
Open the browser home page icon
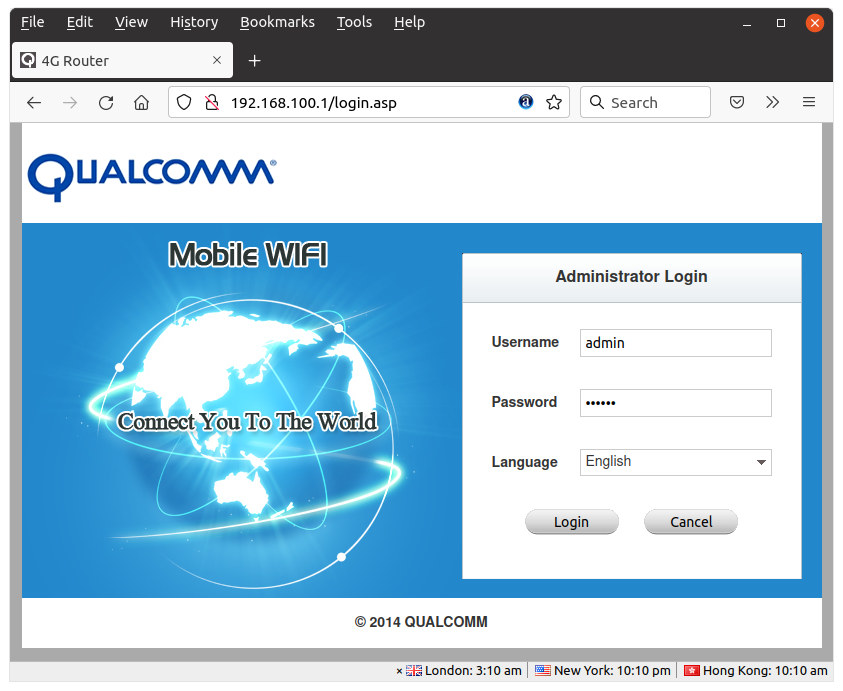tap(141, 102)
